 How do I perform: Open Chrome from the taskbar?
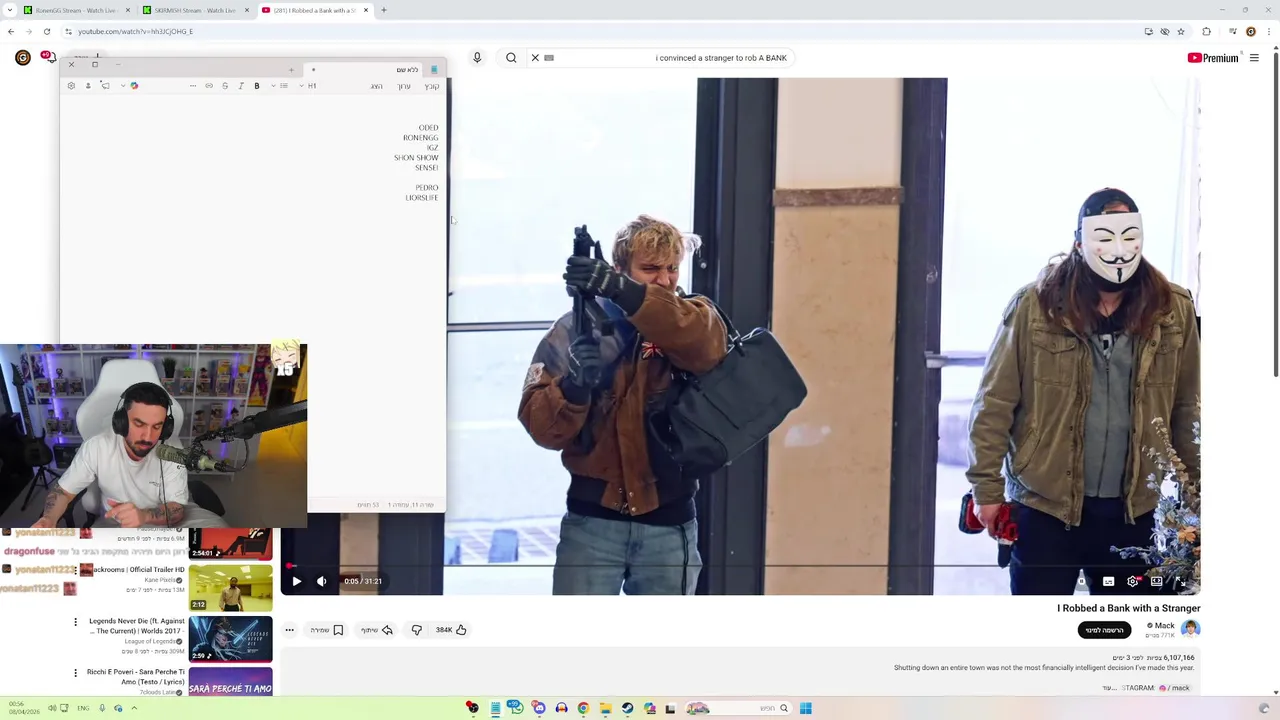[583, 708]
